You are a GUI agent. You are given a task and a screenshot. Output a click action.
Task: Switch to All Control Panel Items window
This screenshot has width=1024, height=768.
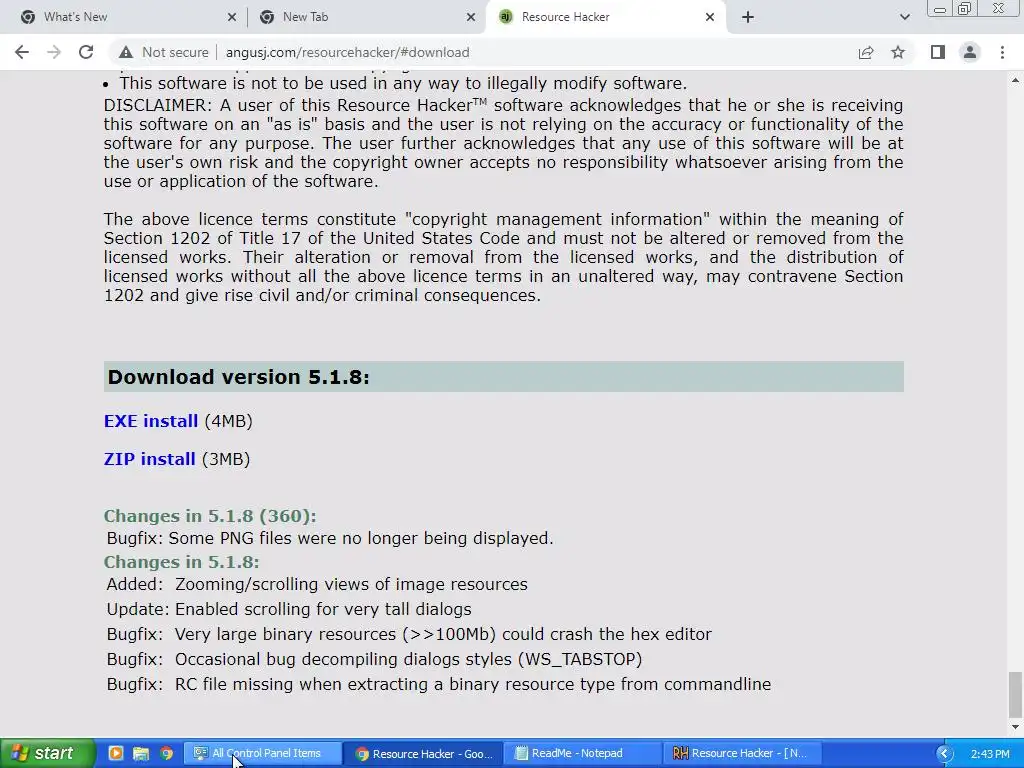263,753
